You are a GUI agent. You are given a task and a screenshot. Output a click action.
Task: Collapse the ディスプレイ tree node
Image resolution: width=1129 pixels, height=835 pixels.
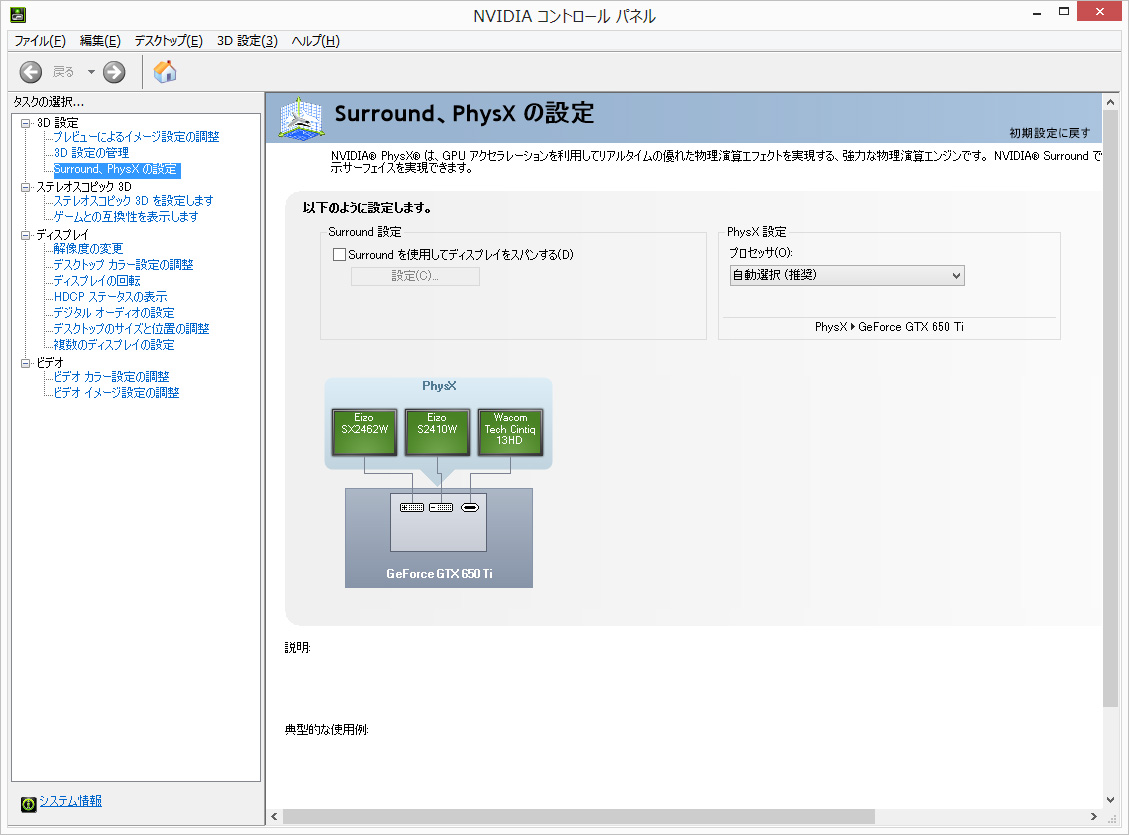click(26, 235)
